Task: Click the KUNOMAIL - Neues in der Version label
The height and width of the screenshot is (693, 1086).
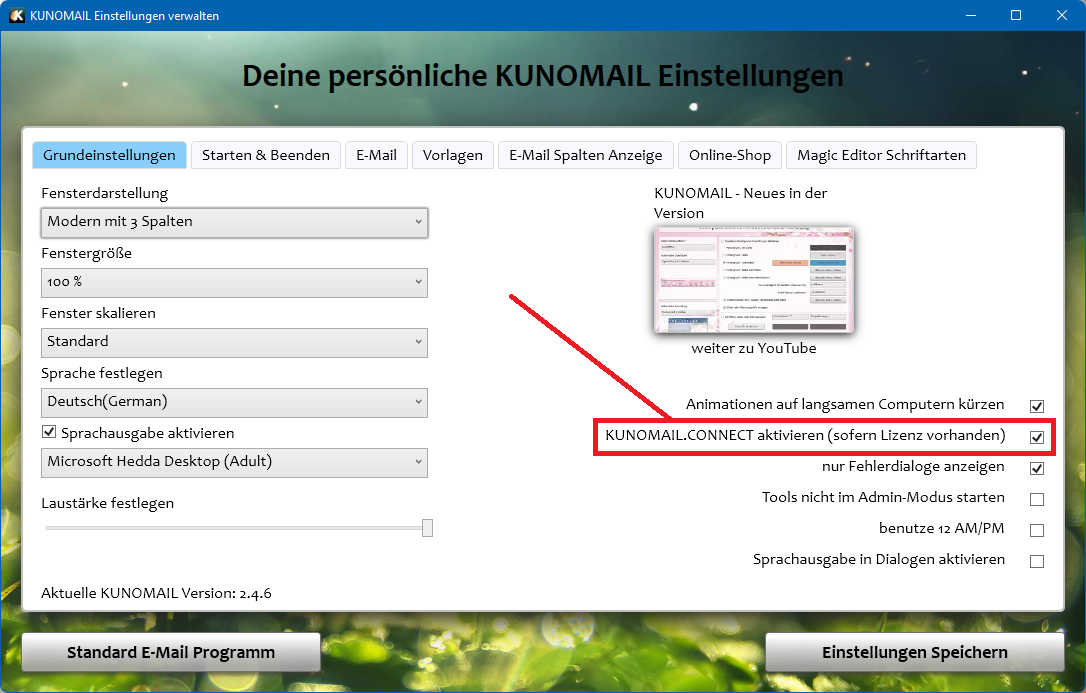Action: (740, 203)
